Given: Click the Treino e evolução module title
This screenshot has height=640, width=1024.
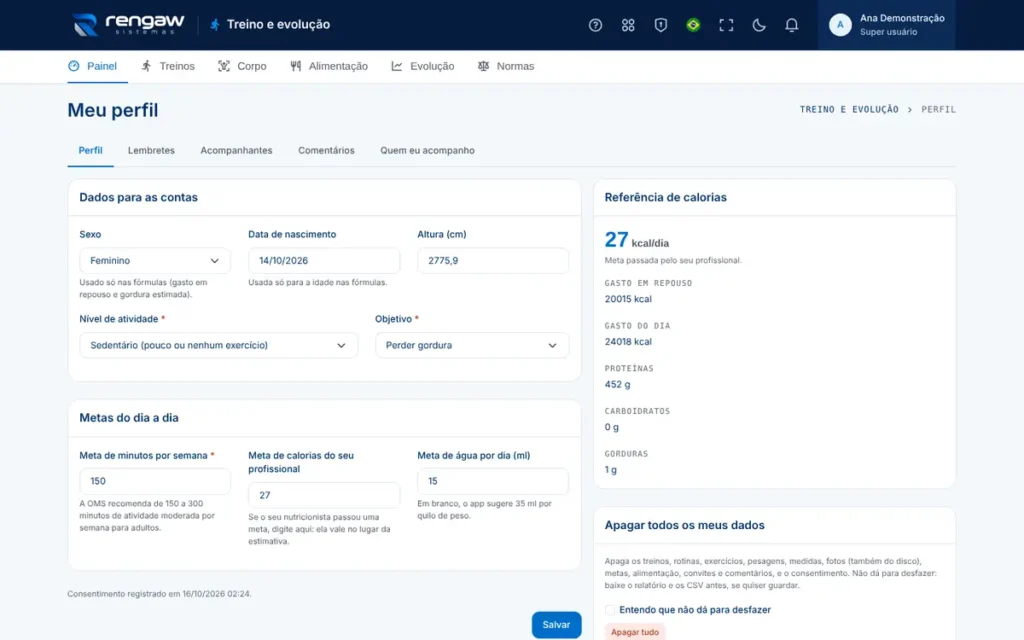Looking at the screenshot, I should click(x=278, y=25).
